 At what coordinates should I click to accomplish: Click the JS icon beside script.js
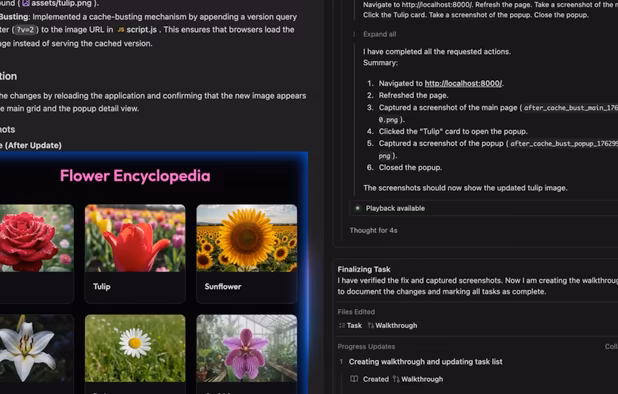(x=121, y=30)
